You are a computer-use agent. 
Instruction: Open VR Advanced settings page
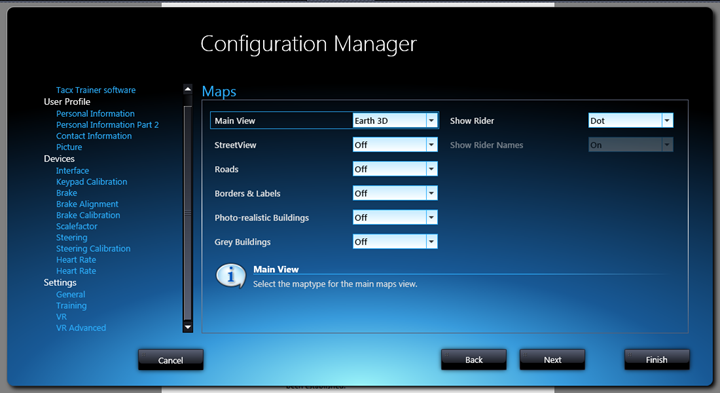[x=81, y=328]
